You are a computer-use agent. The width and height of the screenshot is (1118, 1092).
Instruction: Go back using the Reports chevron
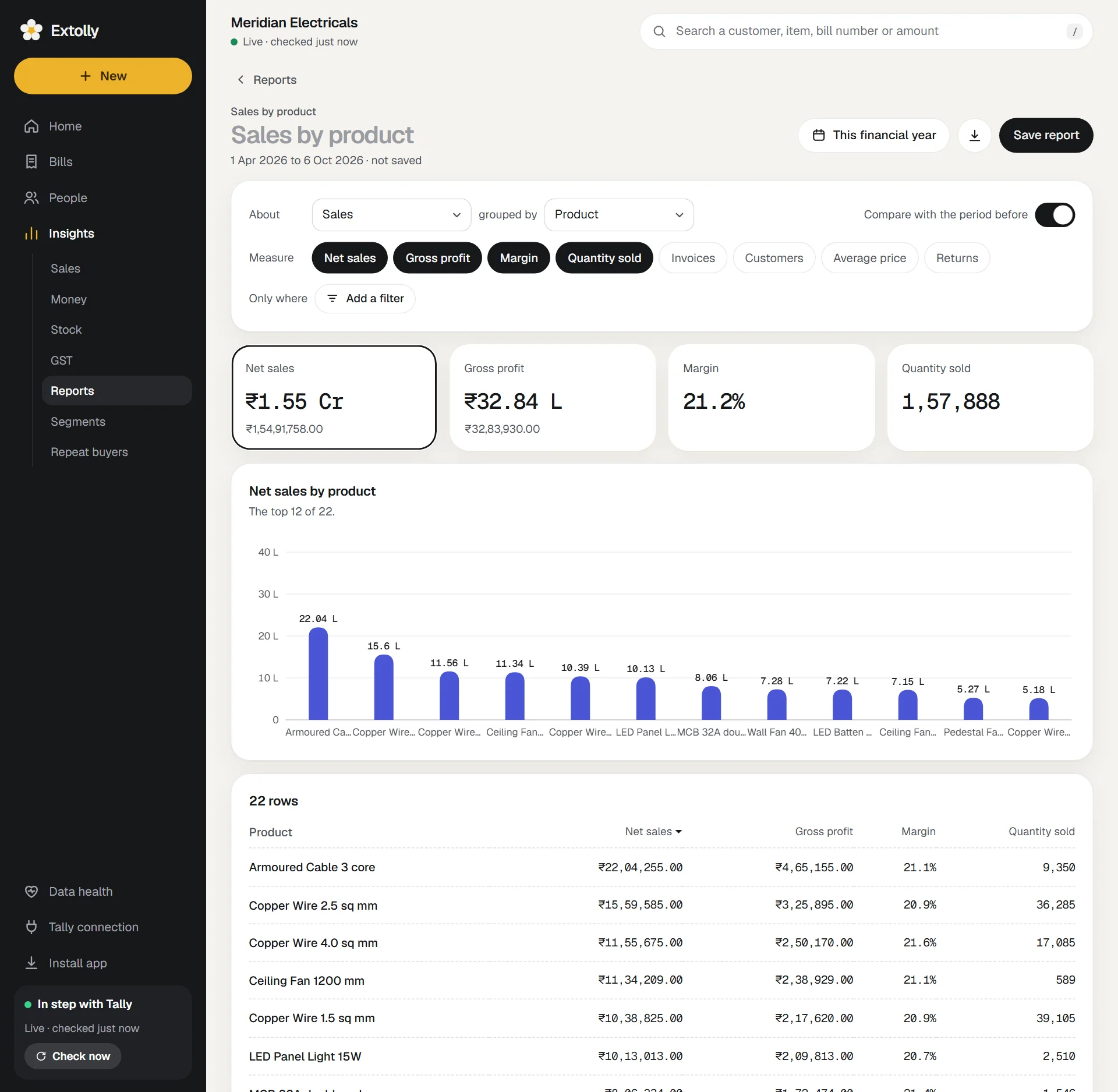click(x=240, y=80)
